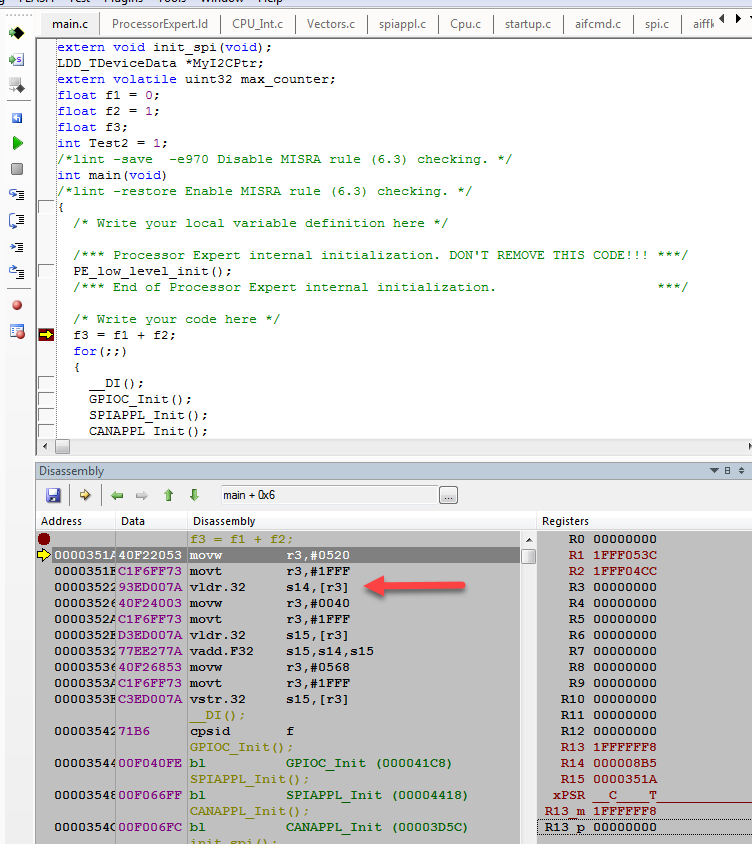Image resolution: width=752 pixels, height=844 pixels.
Task: Save disassembly using the floppy disk icon
Action: pyautogui.click(x=53, y=495)
